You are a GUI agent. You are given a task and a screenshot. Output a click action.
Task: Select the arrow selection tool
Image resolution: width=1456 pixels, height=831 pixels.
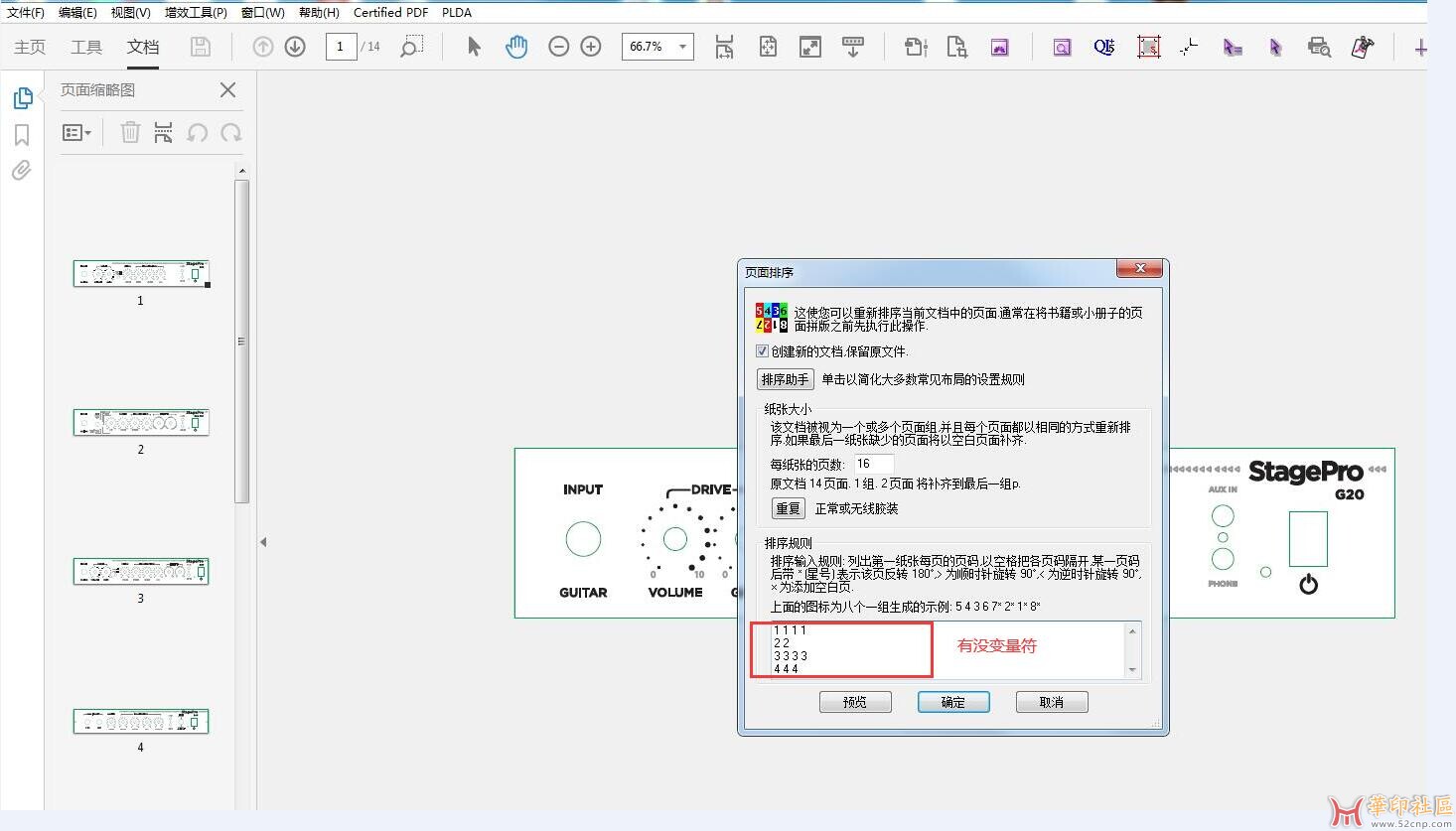point(474,47)
